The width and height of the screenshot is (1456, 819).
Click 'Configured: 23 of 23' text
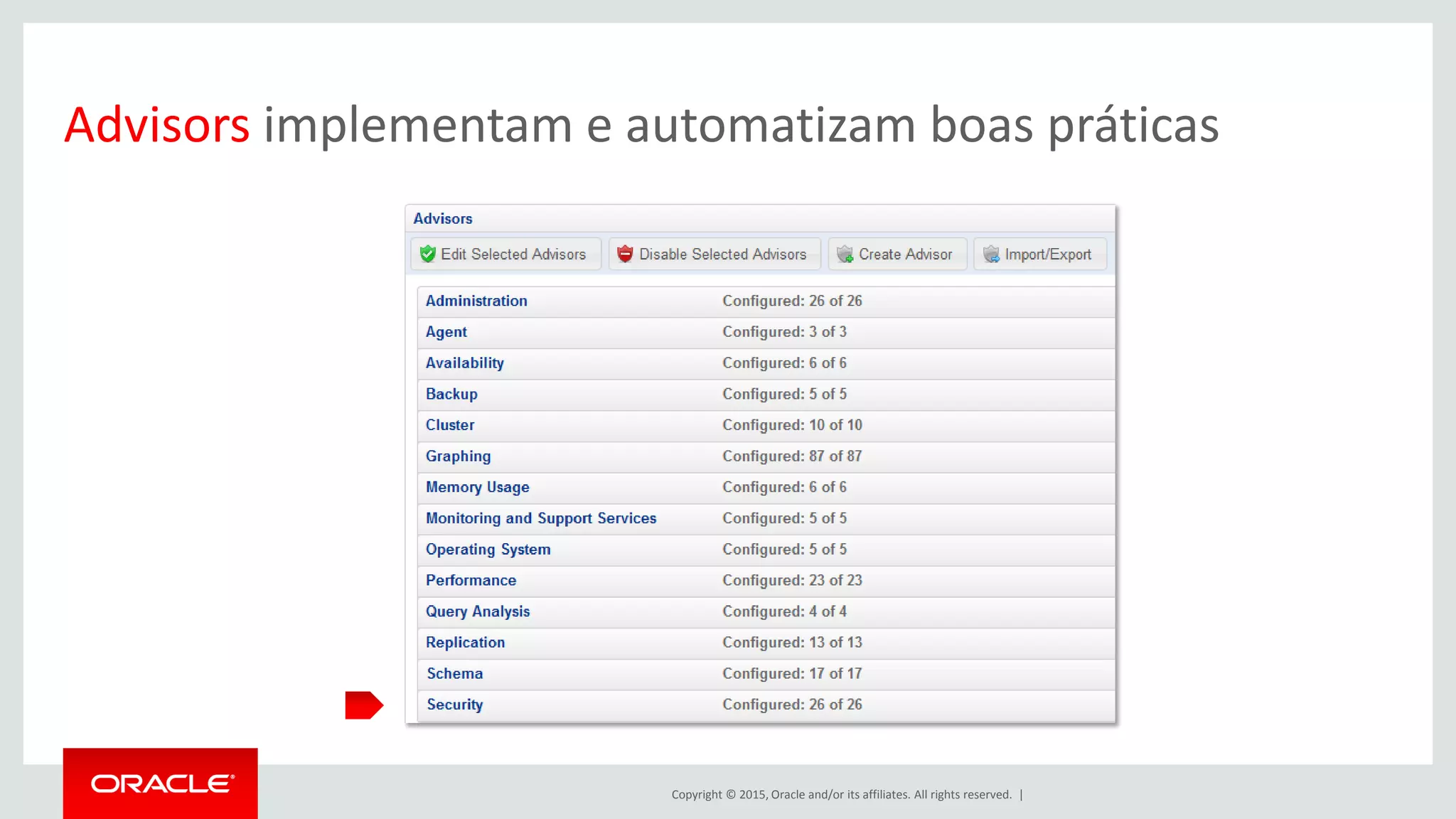click(792, 580)
